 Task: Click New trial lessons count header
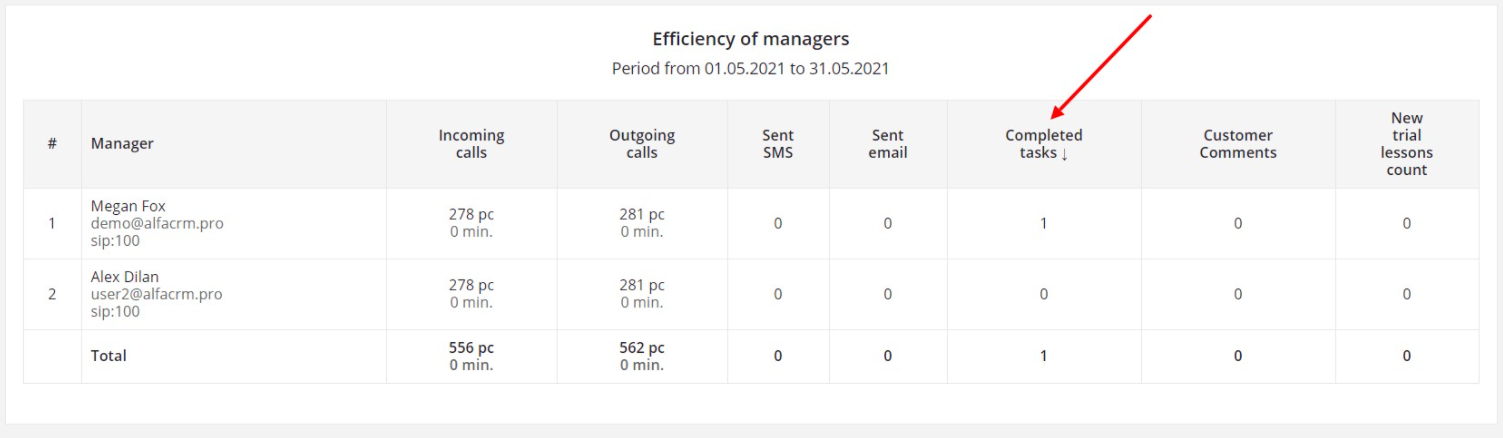[x=1407, y=144]
